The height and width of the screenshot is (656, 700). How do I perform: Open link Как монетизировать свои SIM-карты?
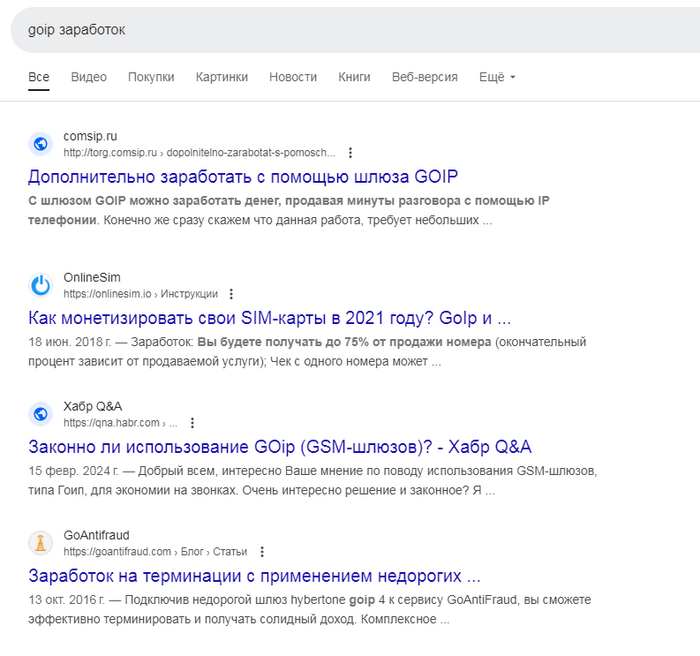270,319
